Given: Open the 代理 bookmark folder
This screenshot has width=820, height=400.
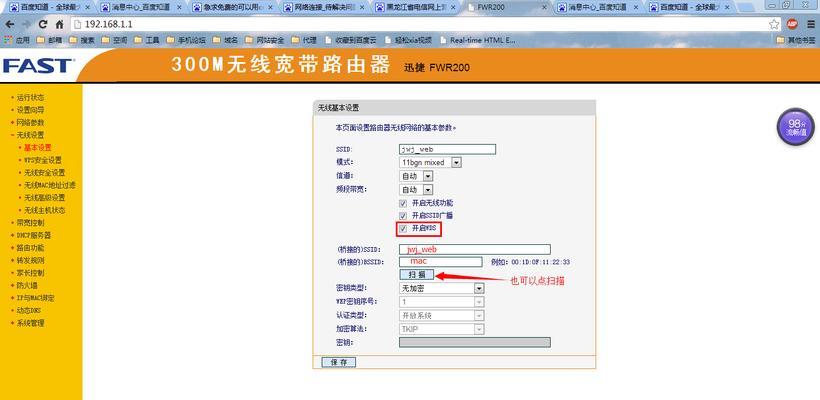Looking at the screenshot, I should click(x=303, y=40).
